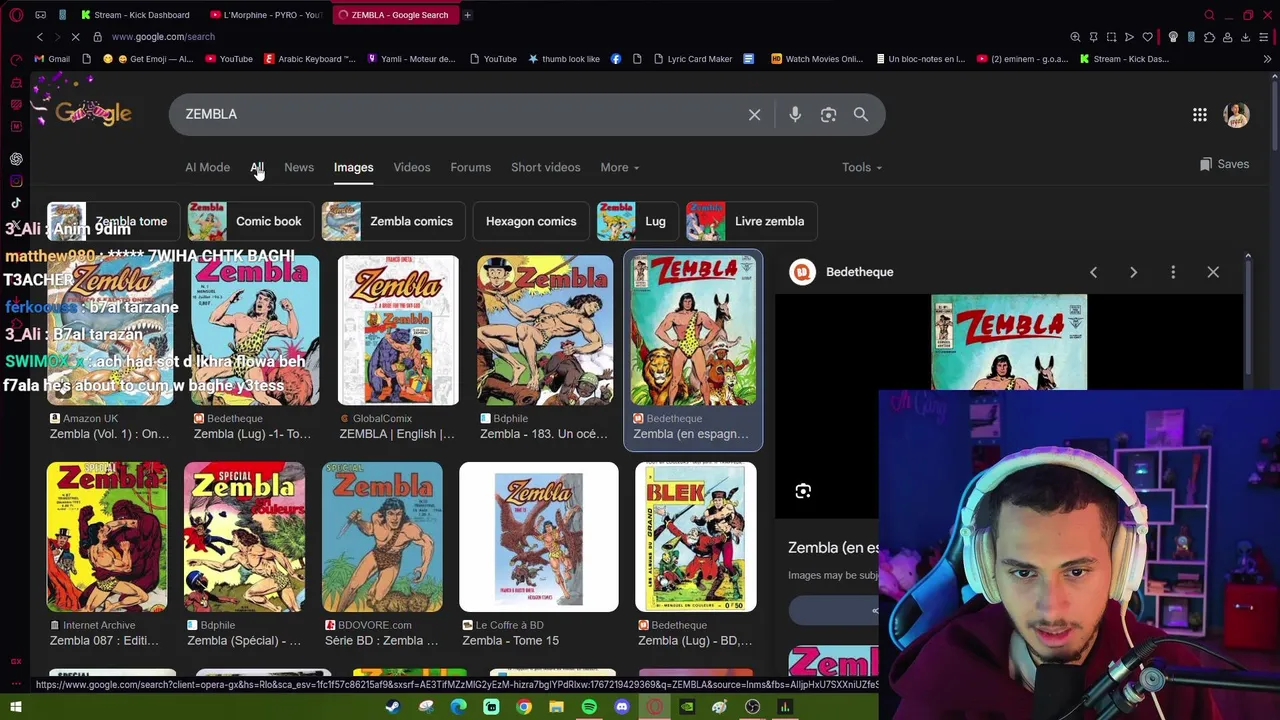Open Steam from the taskbar
The height and width of the screenshot is (720, 1280).
393,707
